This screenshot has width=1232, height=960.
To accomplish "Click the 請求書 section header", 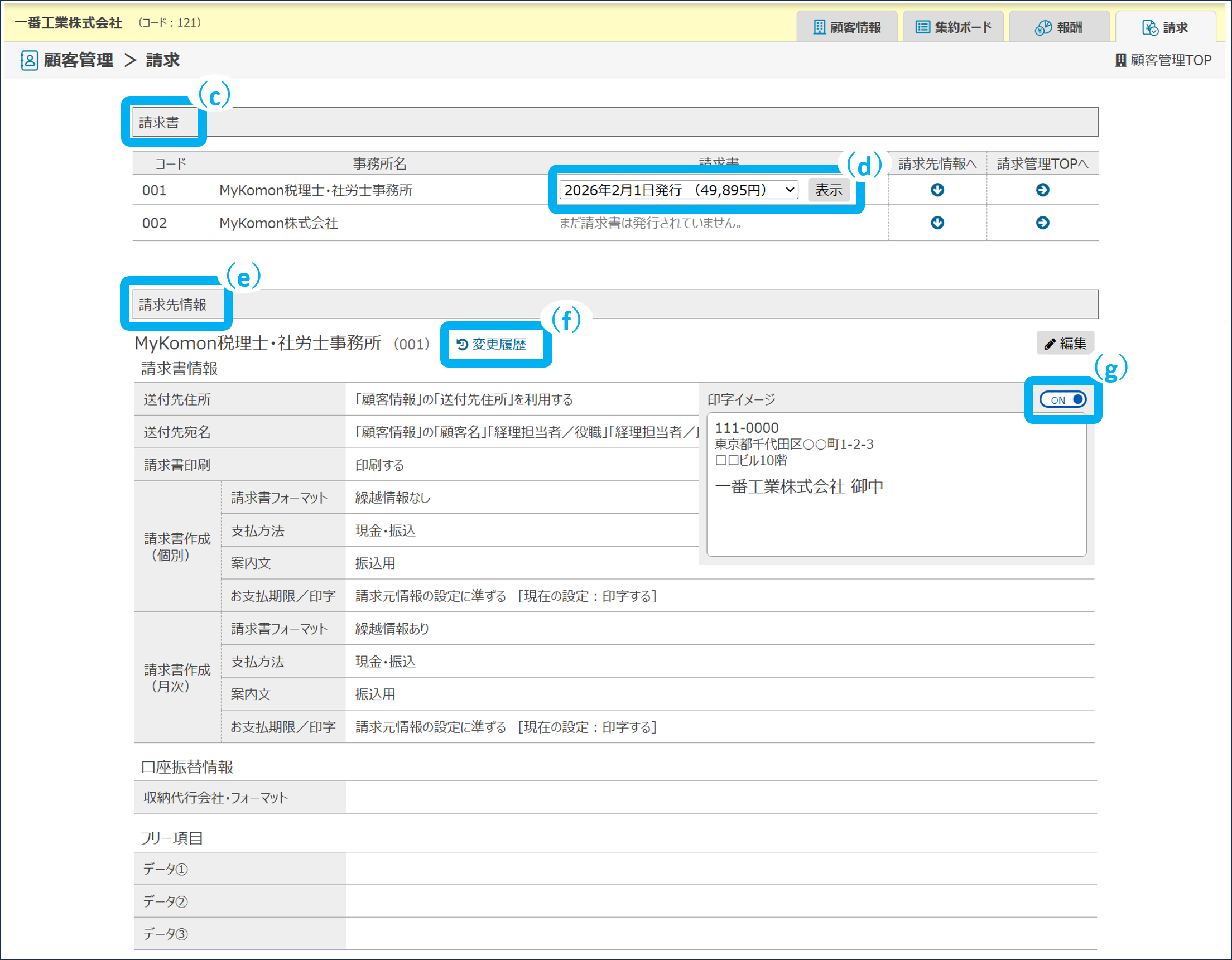I will tap(160, 122).
